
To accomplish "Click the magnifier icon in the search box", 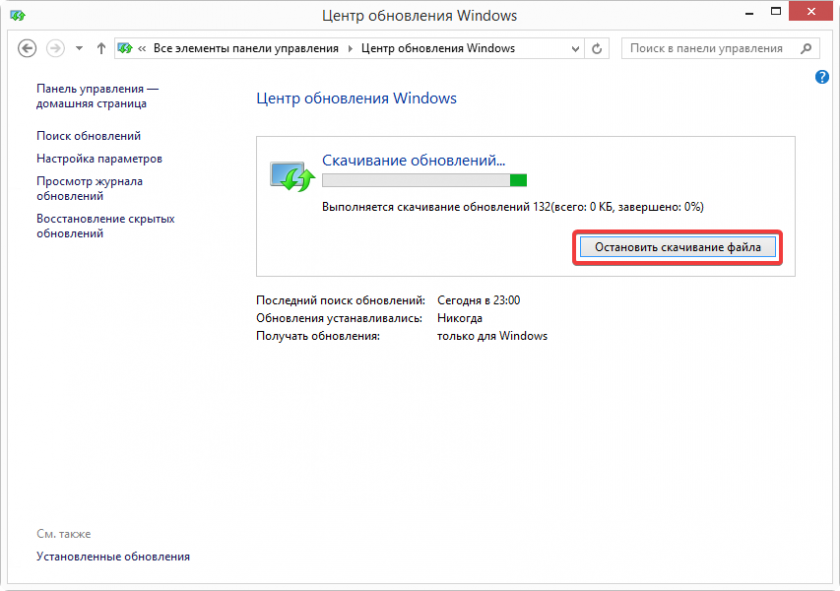I will pos(806,48).
